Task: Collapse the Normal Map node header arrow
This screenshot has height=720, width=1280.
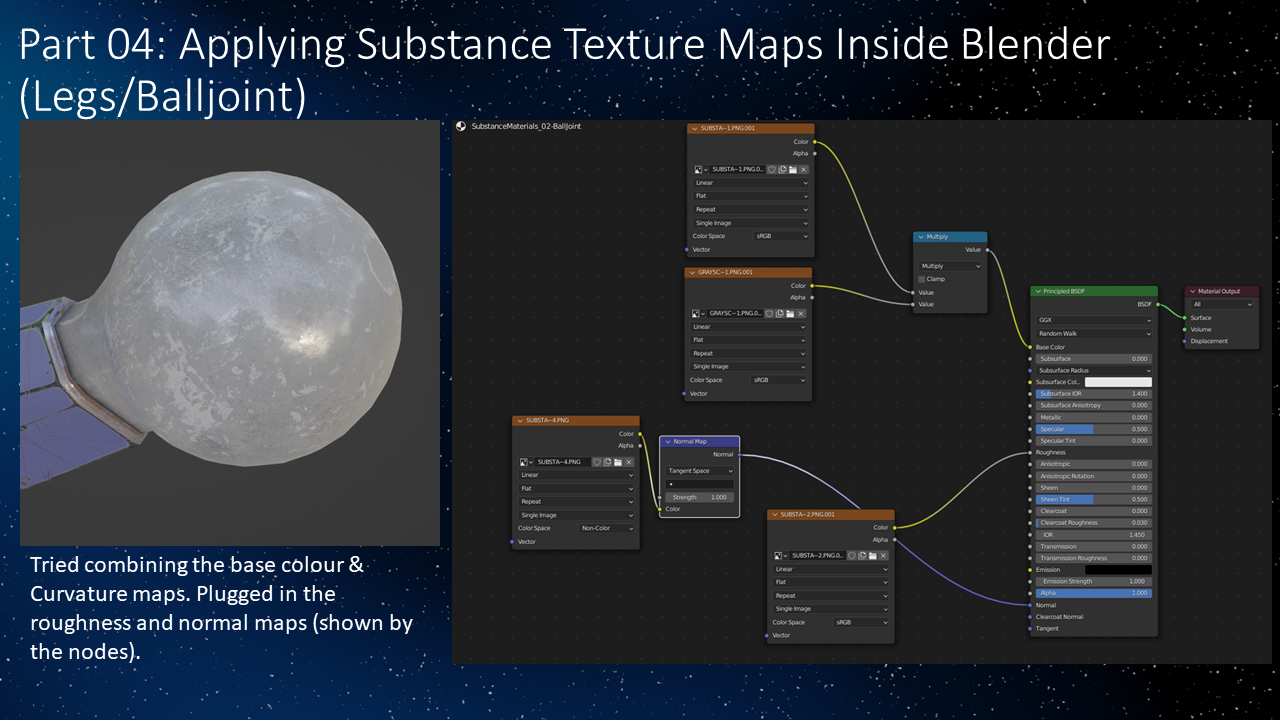Action: coord(667,441)
